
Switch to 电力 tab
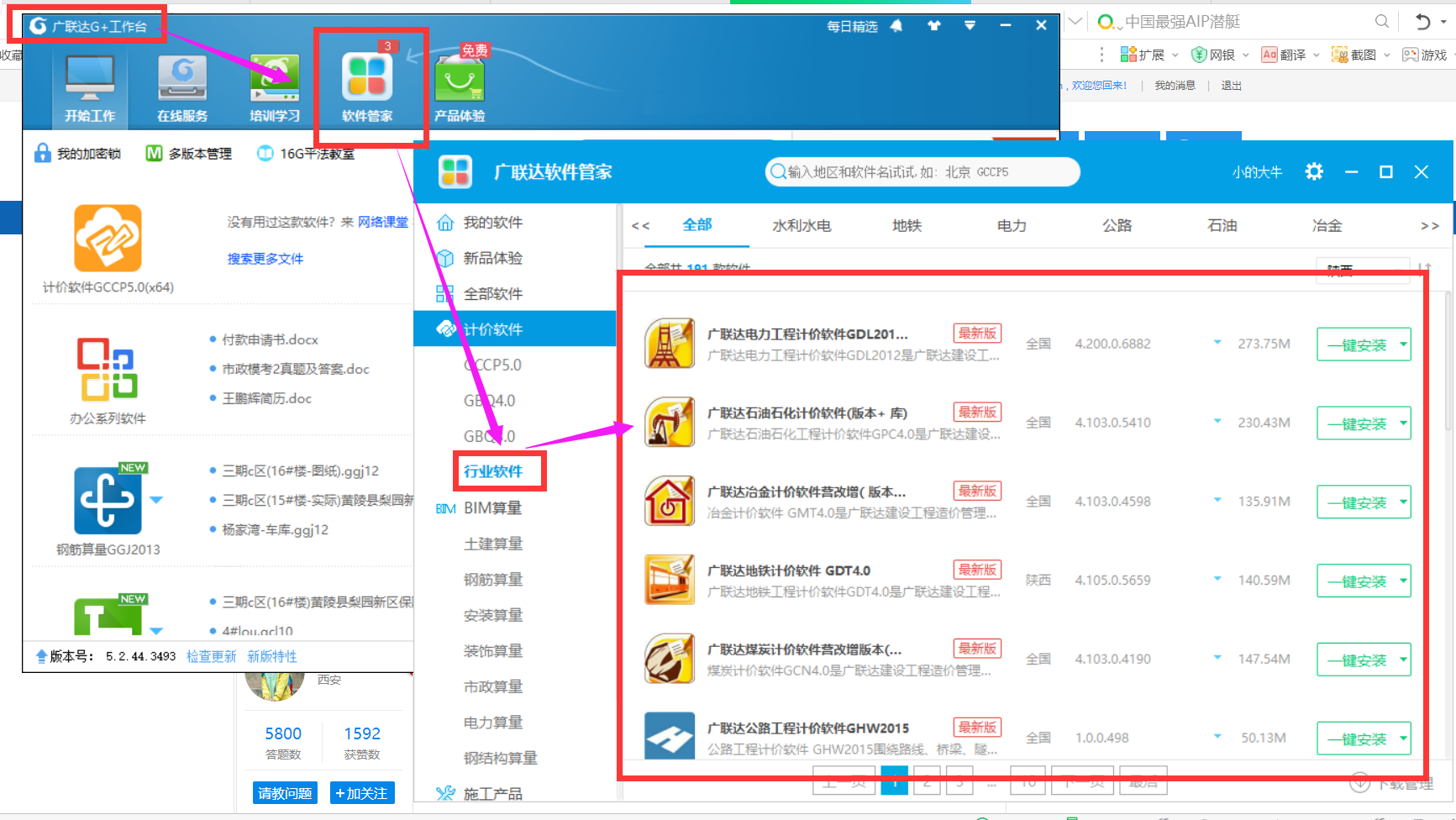(1012, 225)
